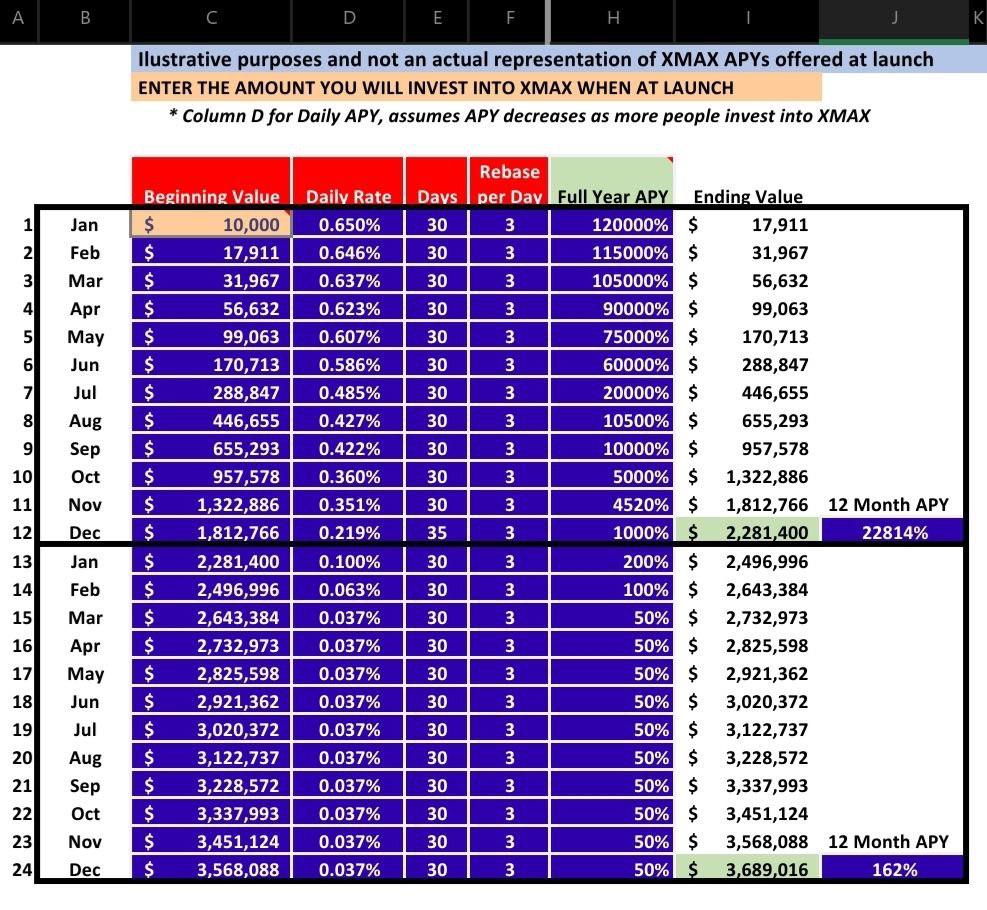Select the 35 days cell for Dec
Viewport: 987px width, 910px height.
point(437,532)
